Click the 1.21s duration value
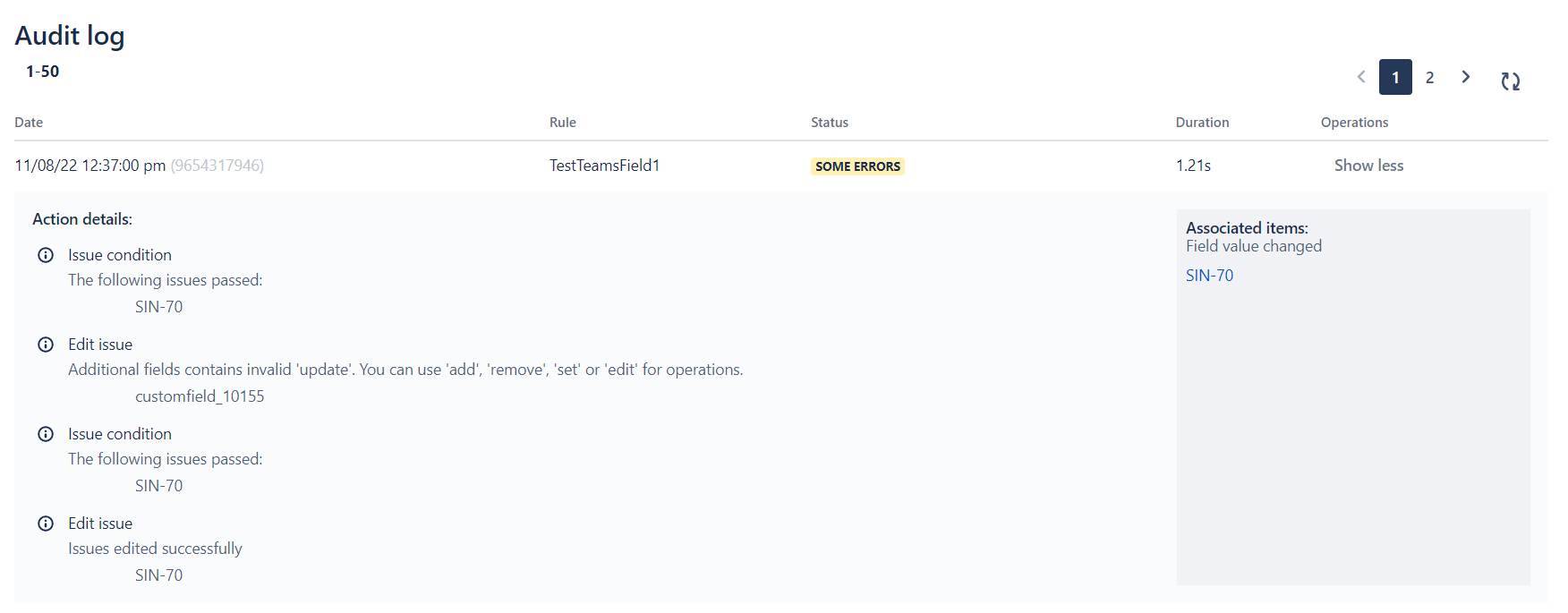Viewport: 1568px width, 613px height. pyautogui.click(x=1193, y=166)
